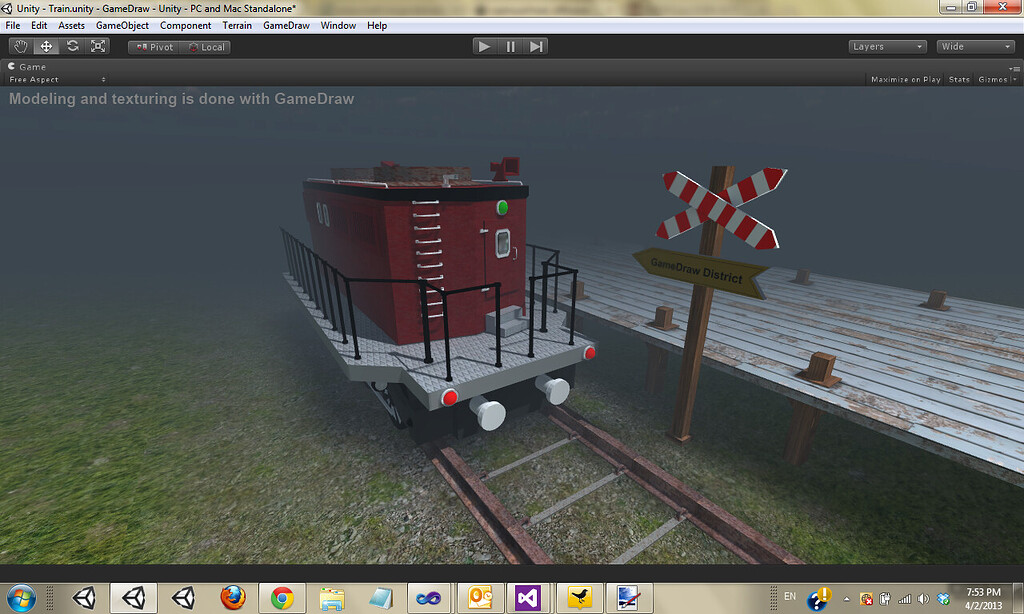Open the GameDraw menu
The width and height of the screenshot is (1024, 614).
pyautogui.click(x=286, y=25)
